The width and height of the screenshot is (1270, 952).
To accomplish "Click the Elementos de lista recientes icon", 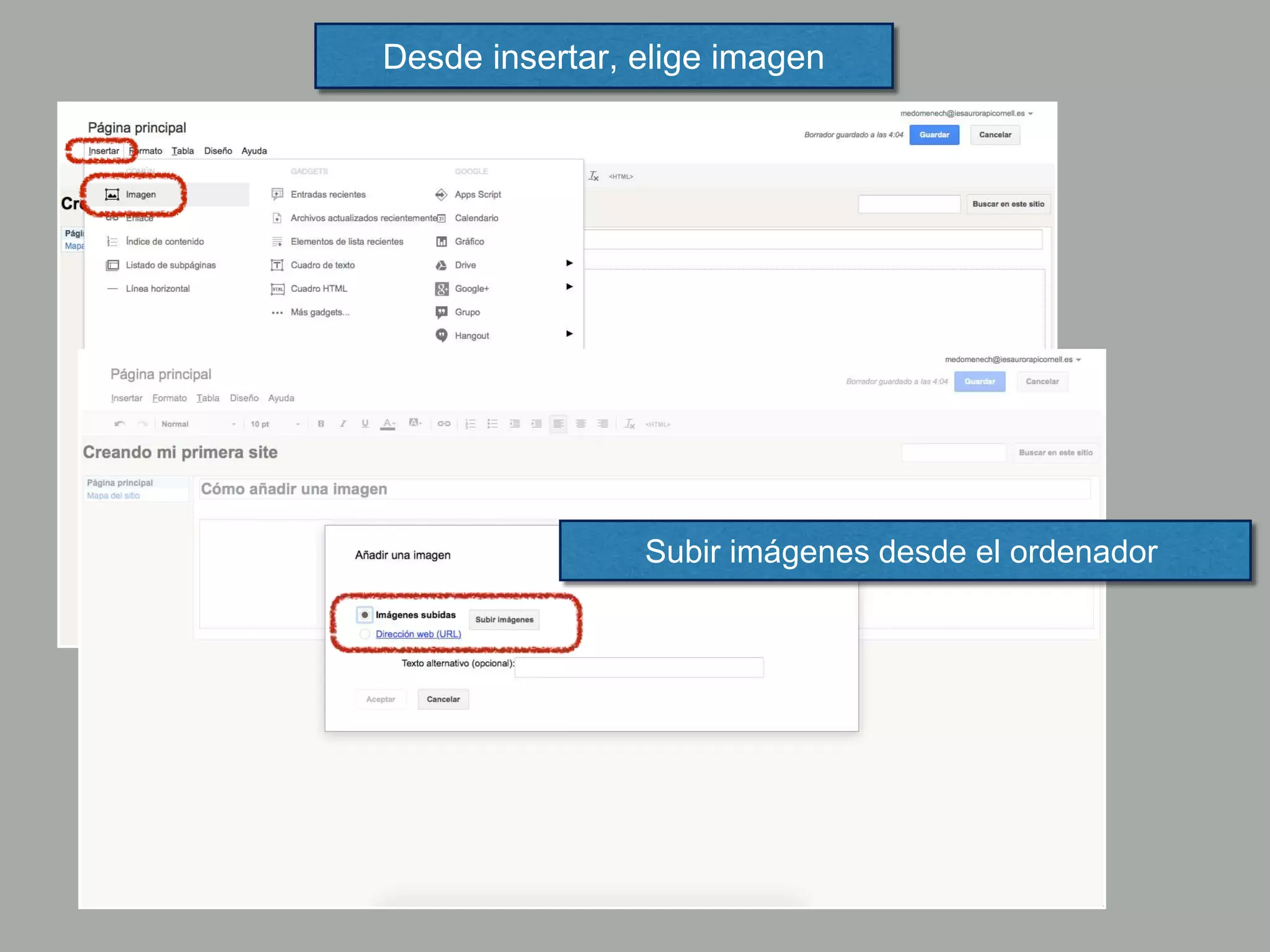I will click(x=277, y=242).
